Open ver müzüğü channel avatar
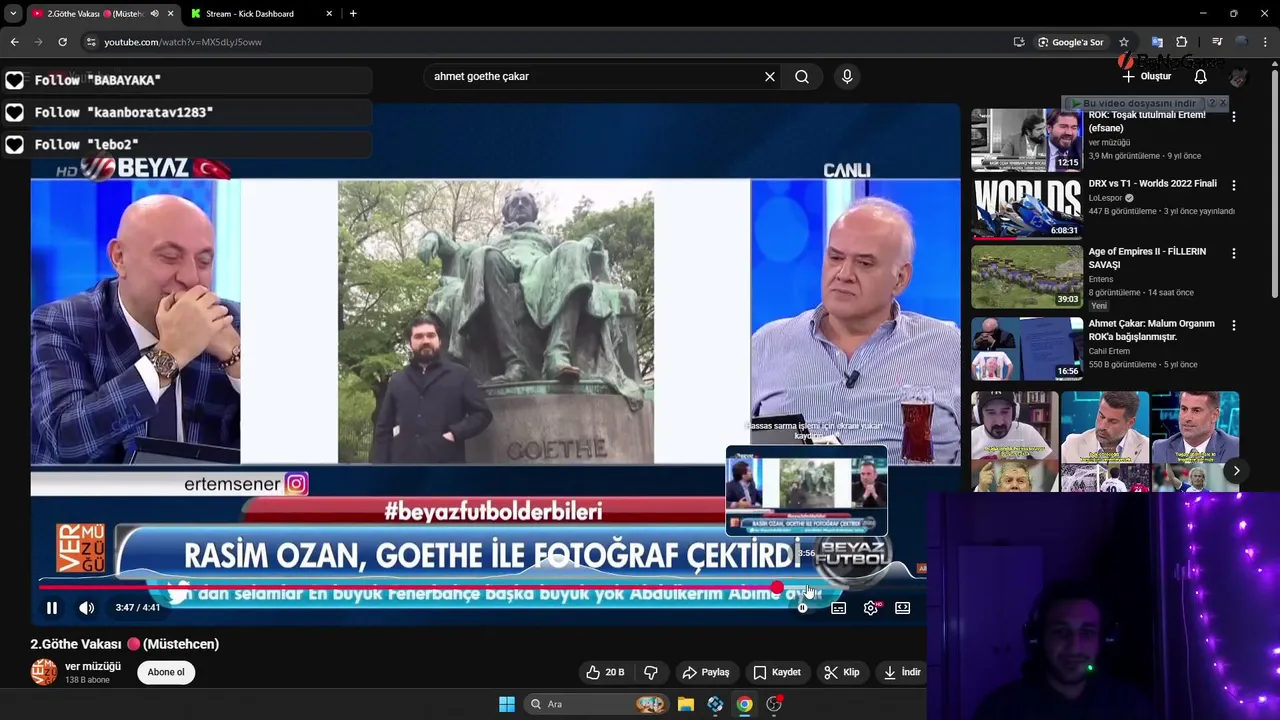Viewport: 1280px width, 720px height. 44,672
